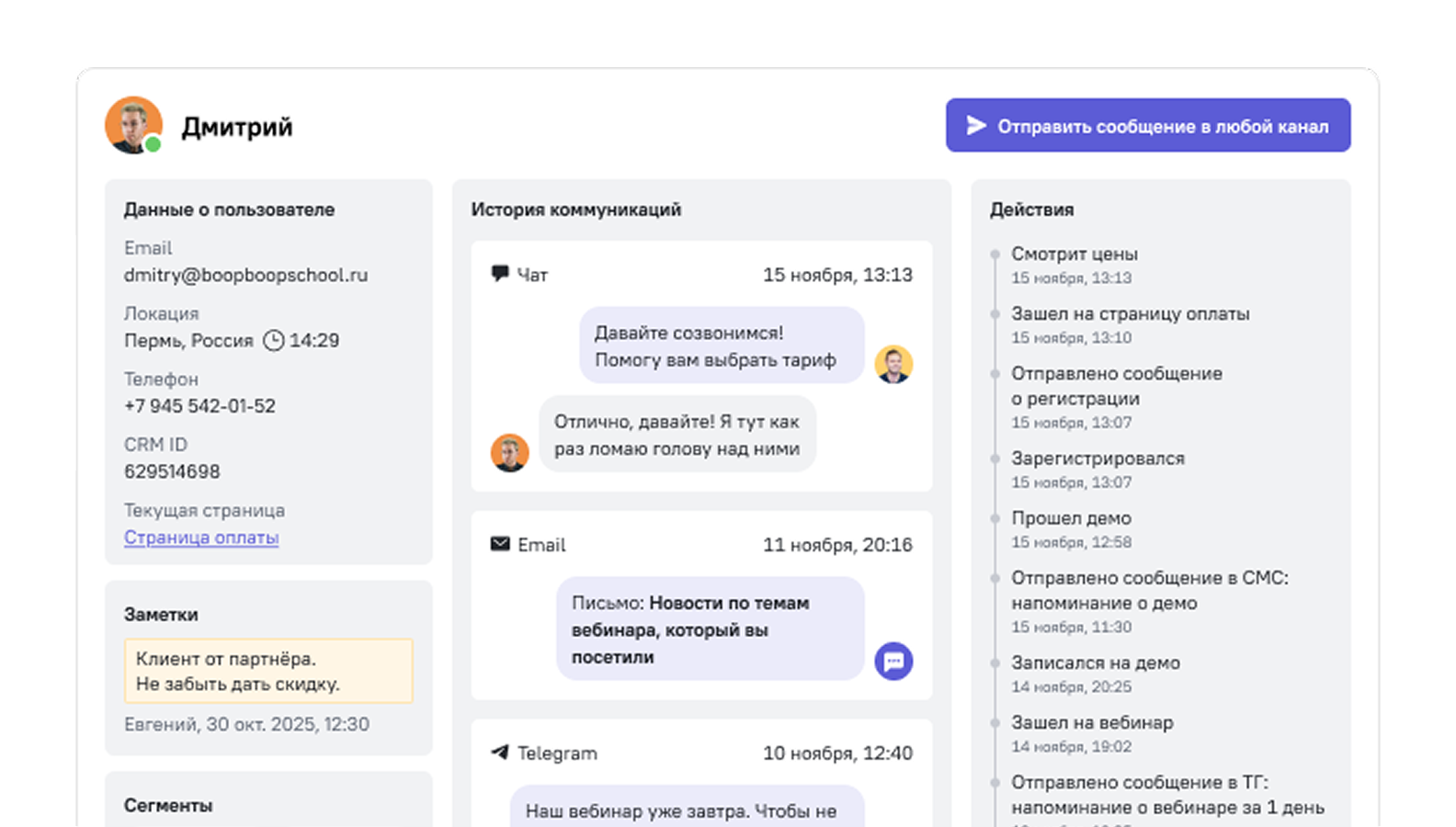Open the 'Страница оплаты' link
Viewport: 1456px width, 827px height.
(x=201, y=538)
